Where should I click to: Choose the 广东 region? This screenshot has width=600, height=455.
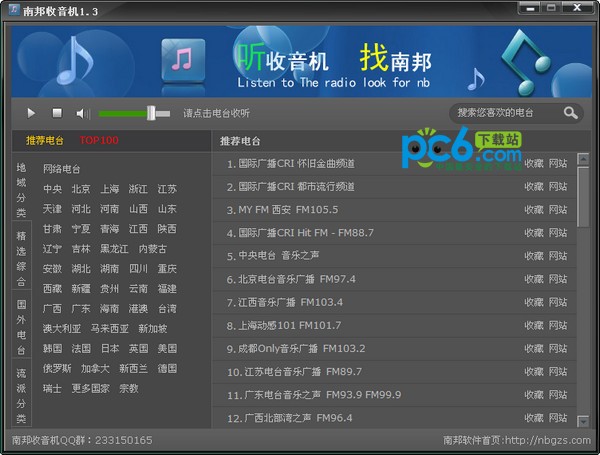coord(81,308)
